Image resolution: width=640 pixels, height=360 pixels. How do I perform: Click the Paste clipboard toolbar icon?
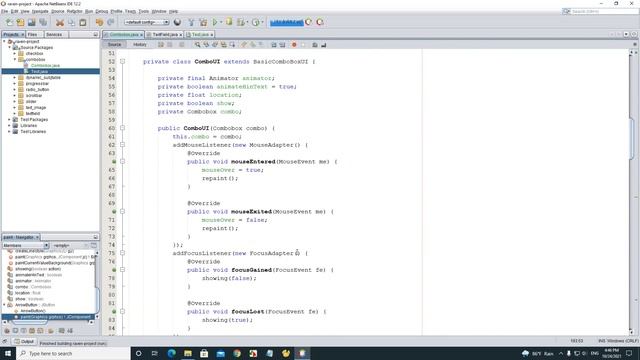pyautogui.click(x=83, y=22)
